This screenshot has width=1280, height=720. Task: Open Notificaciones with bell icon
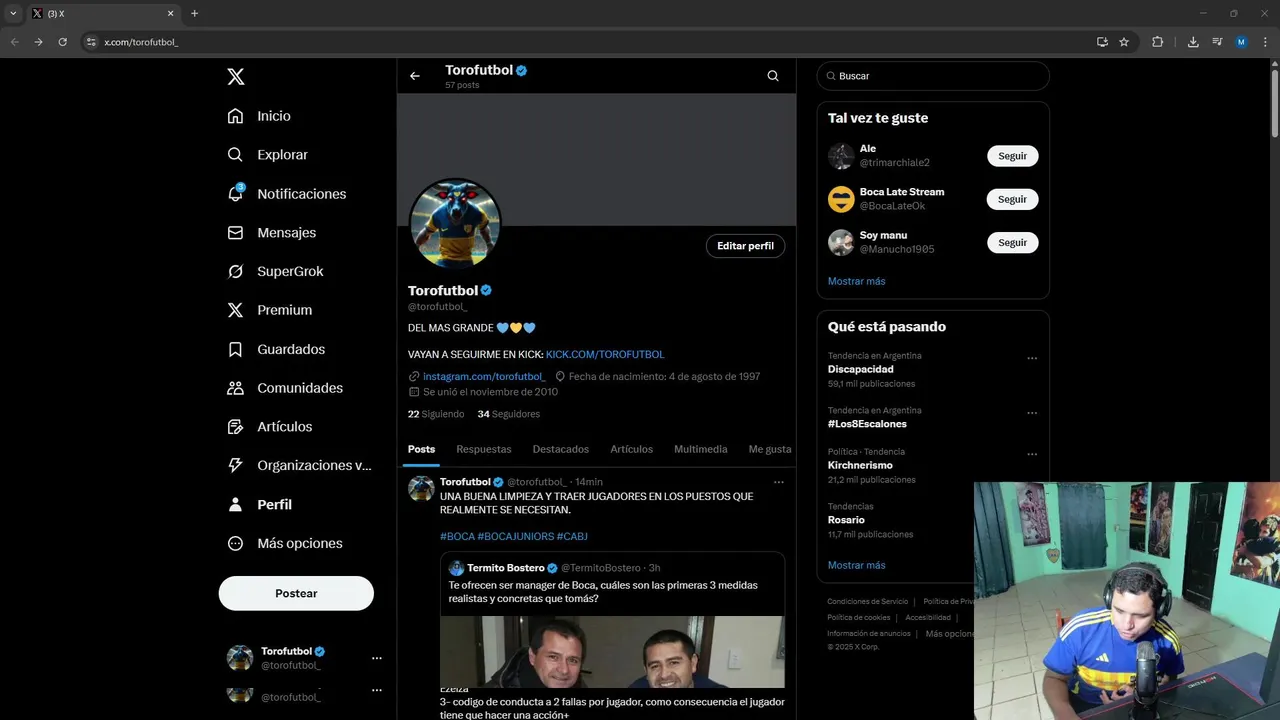tap(287, 194)
